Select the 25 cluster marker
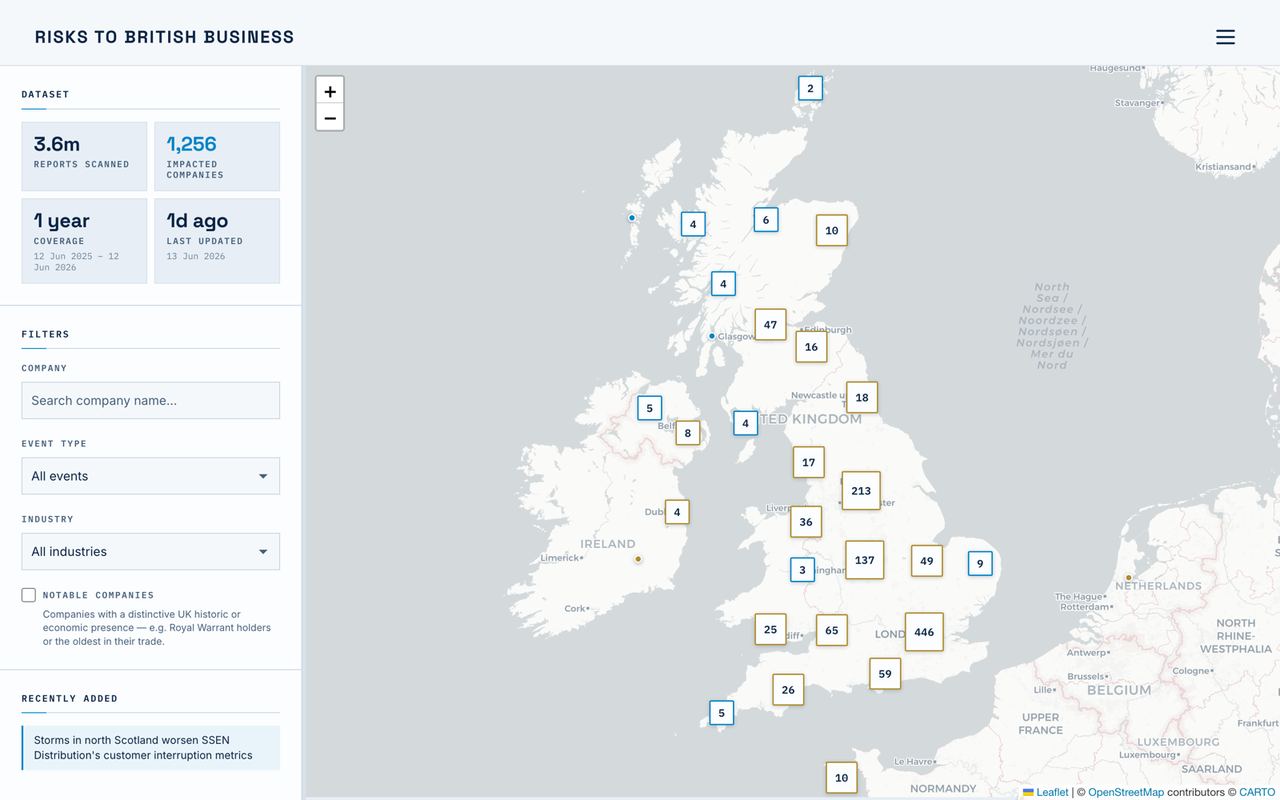Screen dimensions: 1280x800 tap(770, 629)
